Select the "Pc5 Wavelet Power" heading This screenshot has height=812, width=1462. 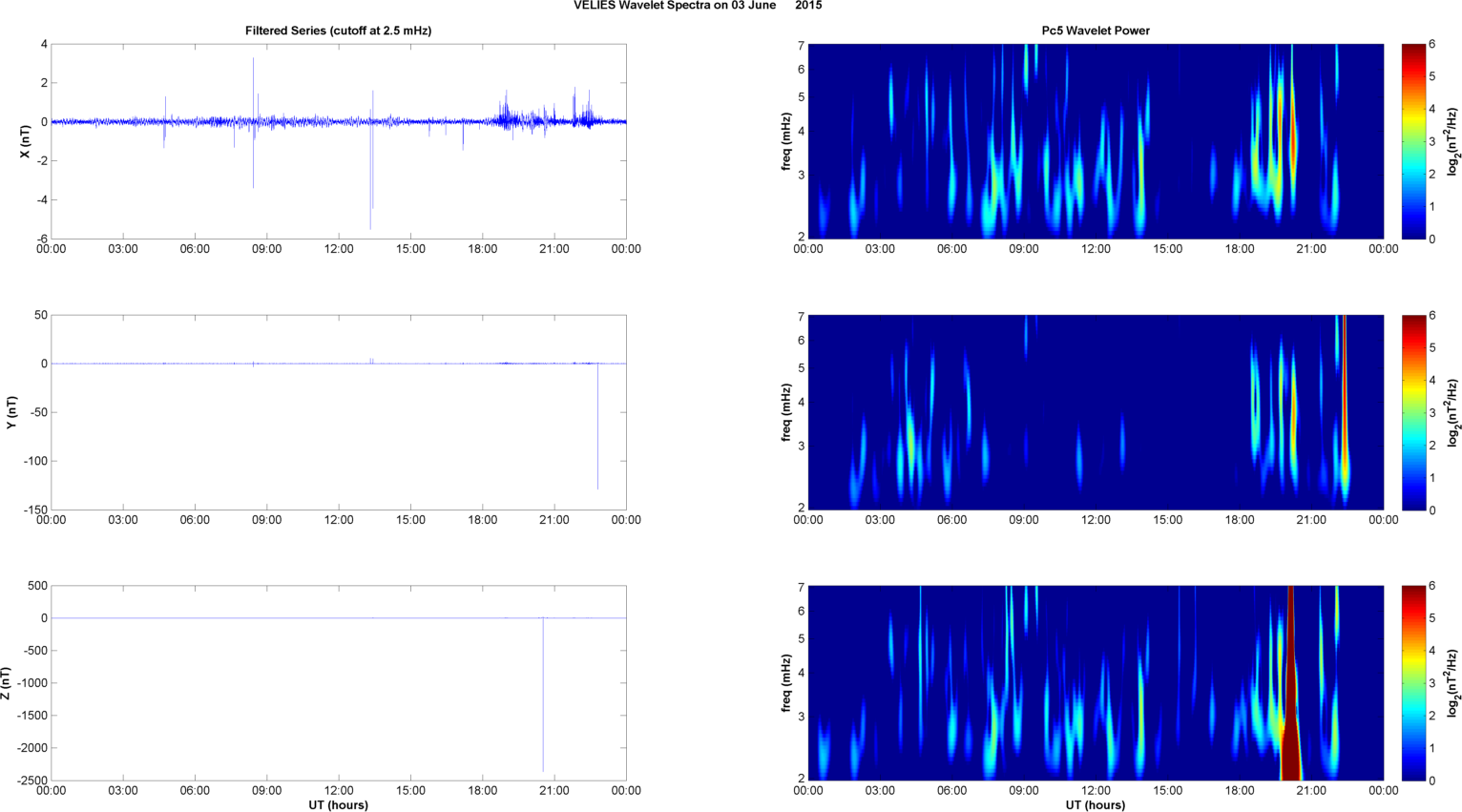click(1096, 31)
